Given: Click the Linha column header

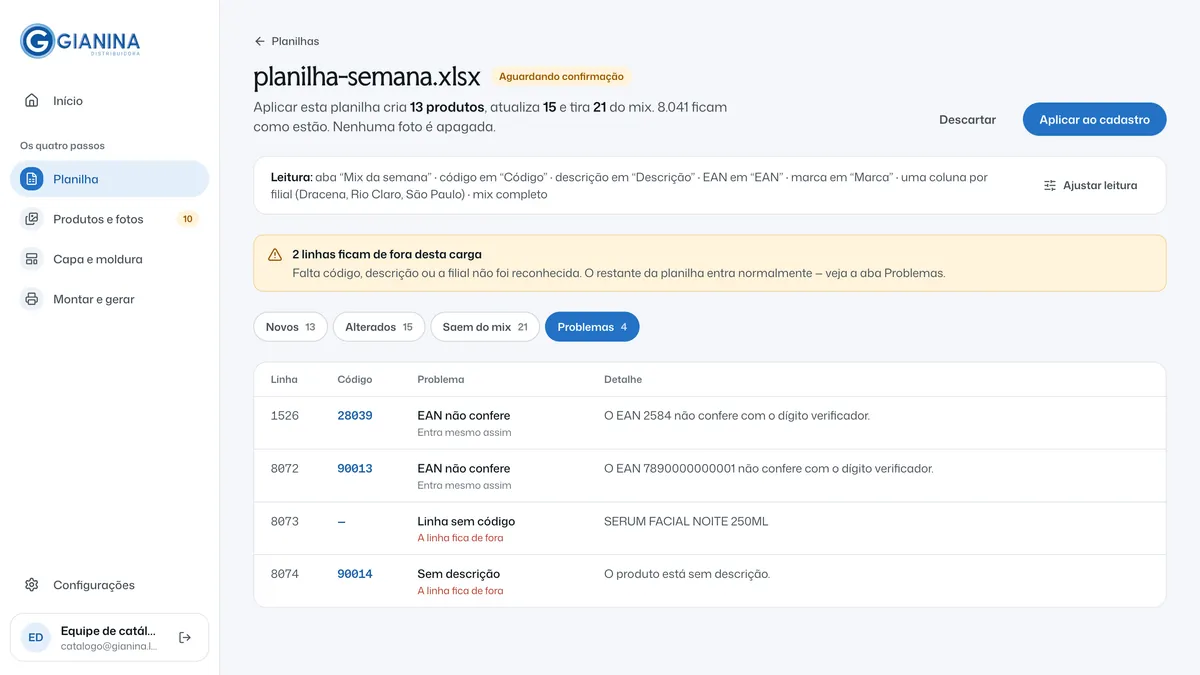Looking at the screenshot, I should [x=284, y=380].
